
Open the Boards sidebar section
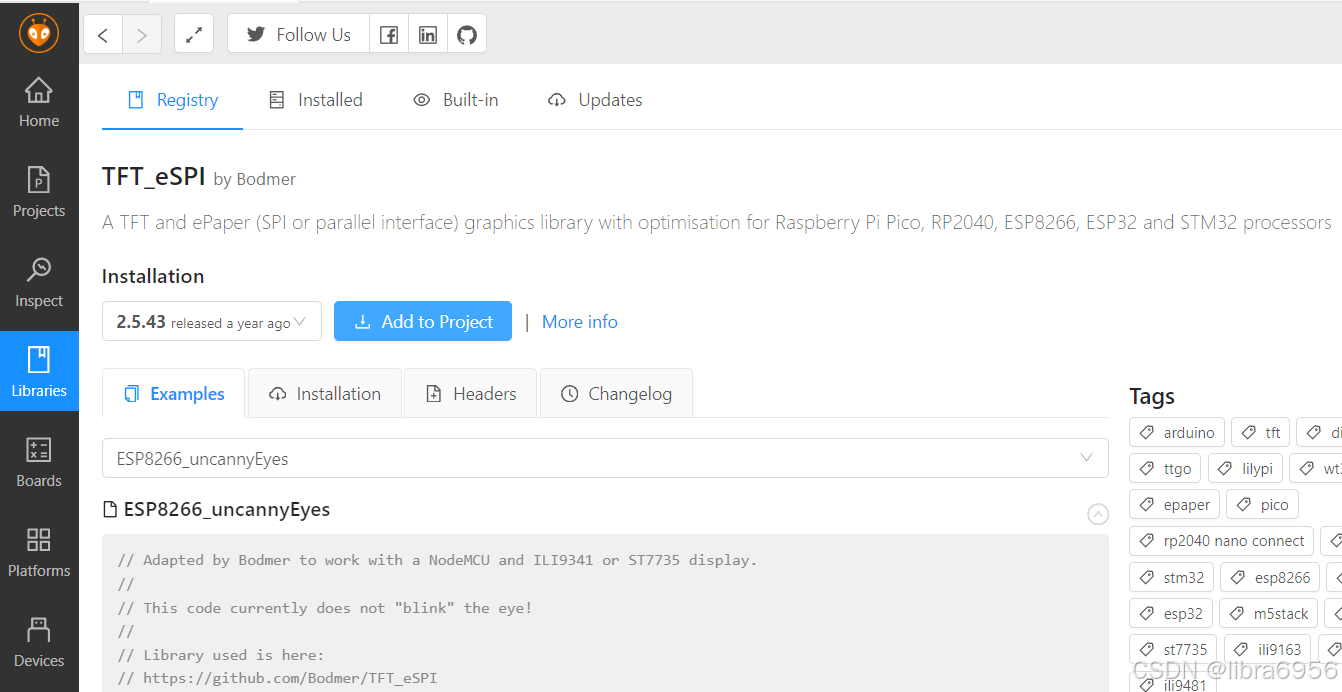pos(39,462)
